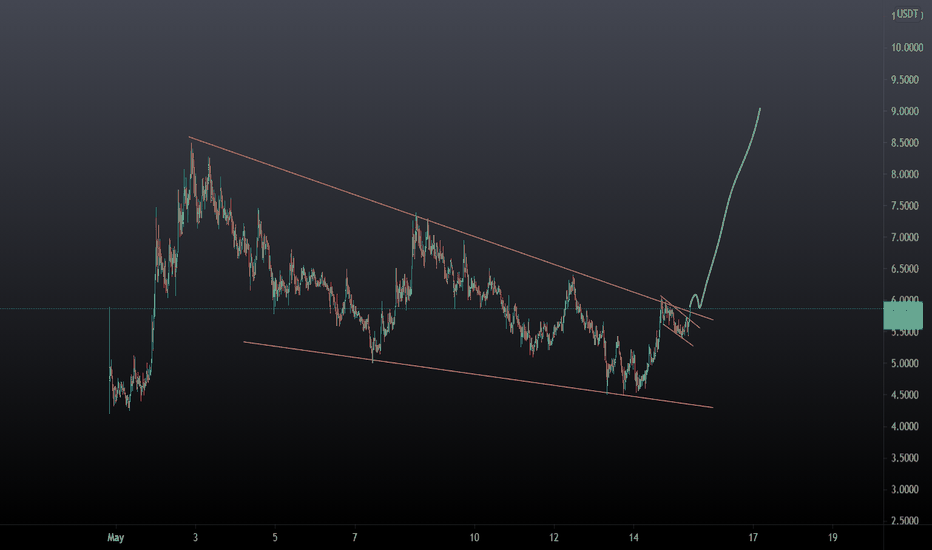Click the 9.0000 price axis label

(904, 111)
